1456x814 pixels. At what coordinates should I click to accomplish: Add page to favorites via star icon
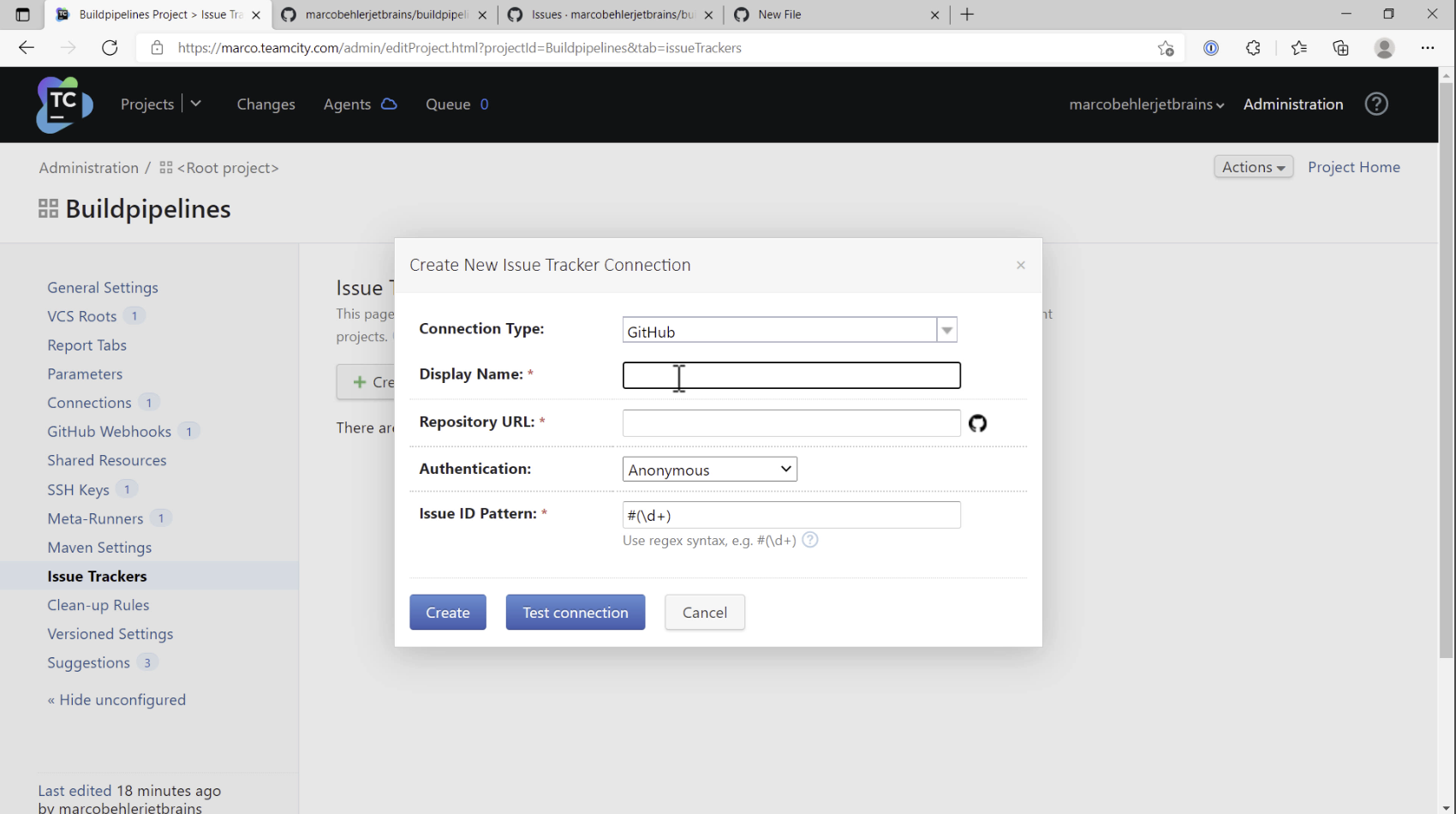pyautogui.click(x=1166, y=48)
